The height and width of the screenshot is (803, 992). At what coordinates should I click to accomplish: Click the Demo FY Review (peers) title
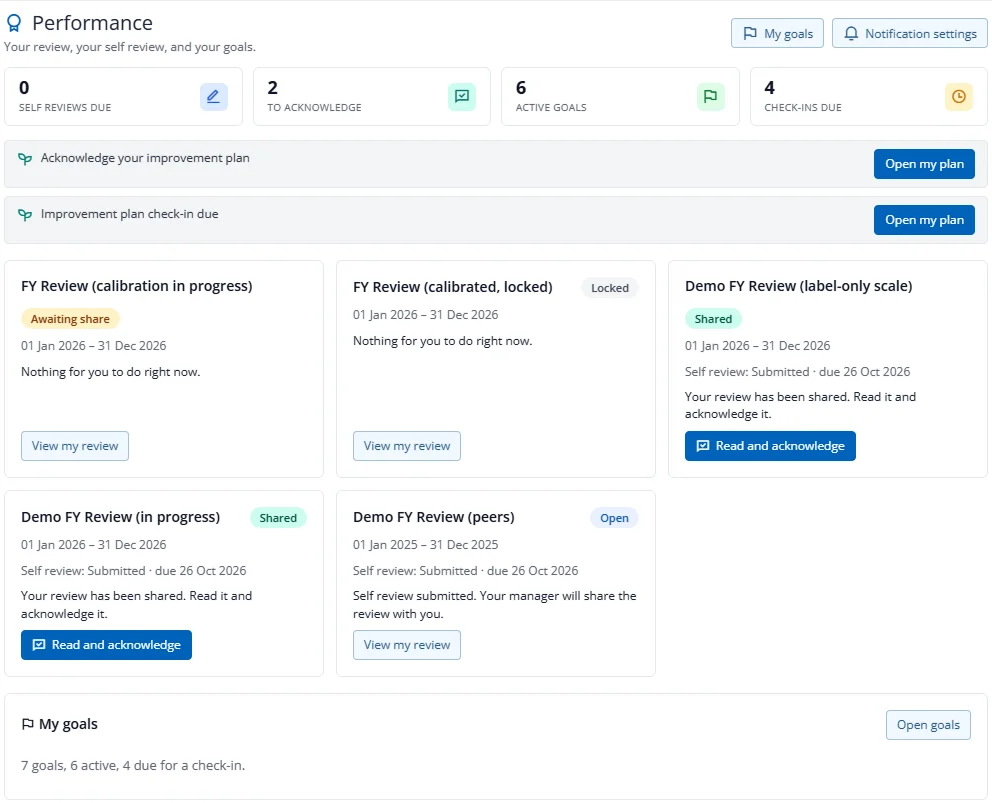tap(433, 517)
